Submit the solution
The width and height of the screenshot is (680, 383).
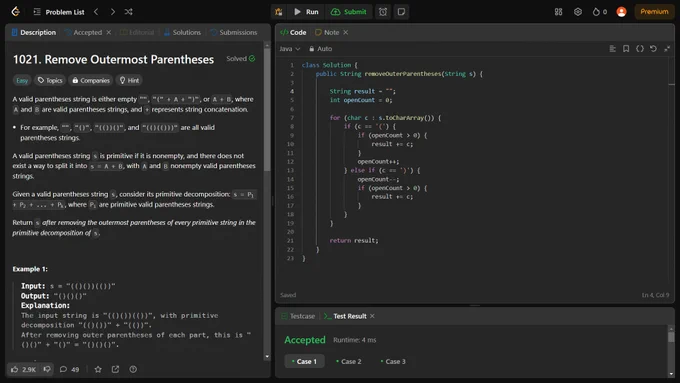349,12
